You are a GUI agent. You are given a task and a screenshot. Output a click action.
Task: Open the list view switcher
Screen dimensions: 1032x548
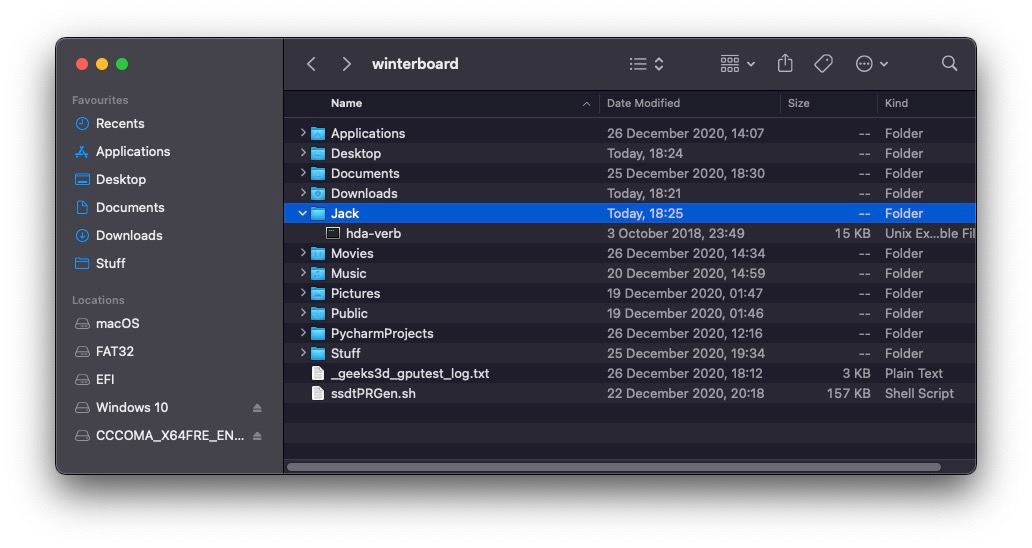click(646, 64)
